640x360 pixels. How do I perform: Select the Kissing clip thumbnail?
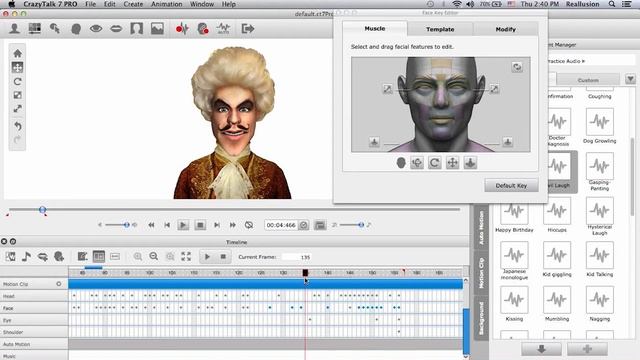tap(514, 300)
